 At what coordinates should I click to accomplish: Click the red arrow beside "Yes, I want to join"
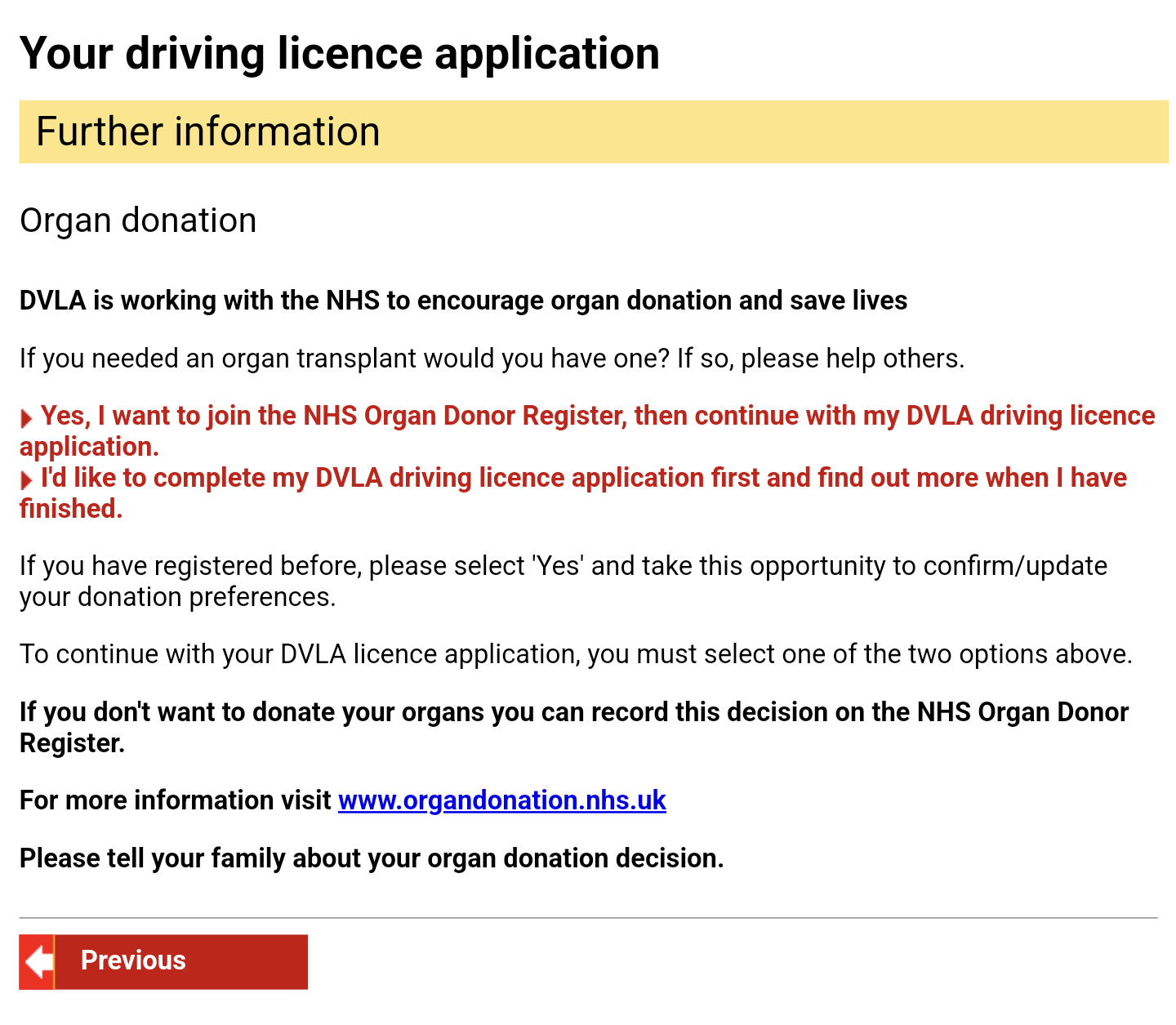(26, 418)
